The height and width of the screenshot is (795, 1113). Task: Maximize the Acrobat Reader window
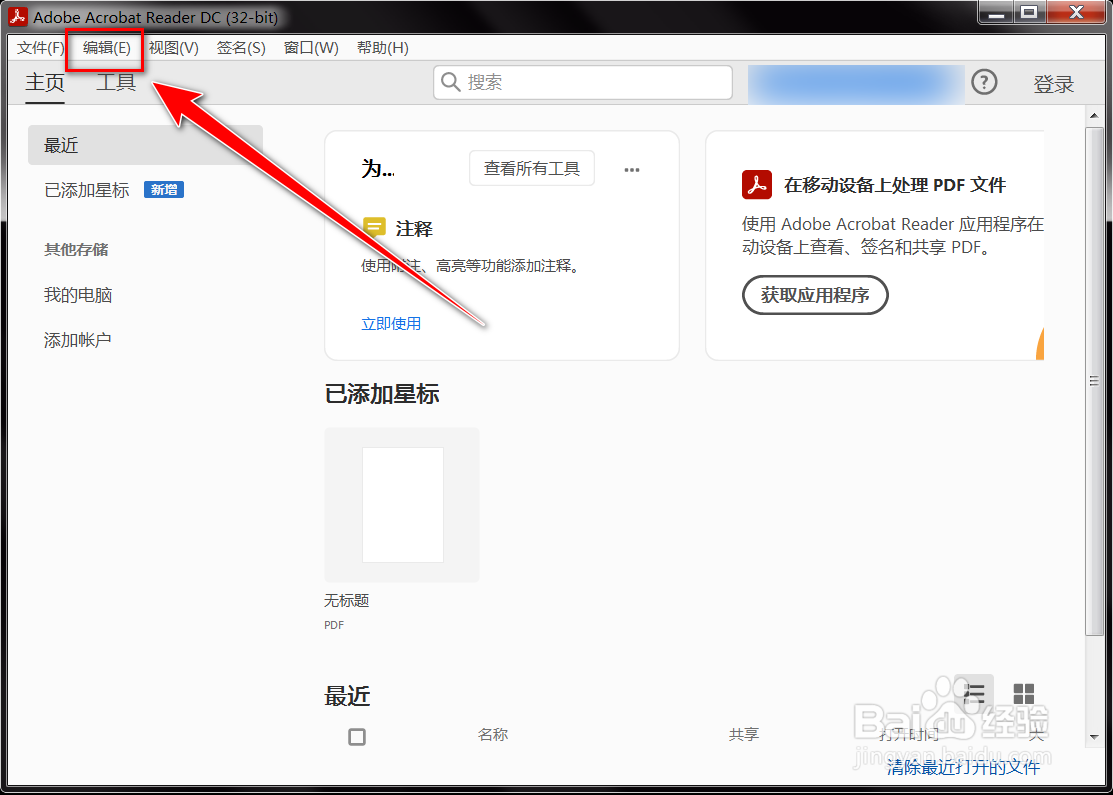1030,13
